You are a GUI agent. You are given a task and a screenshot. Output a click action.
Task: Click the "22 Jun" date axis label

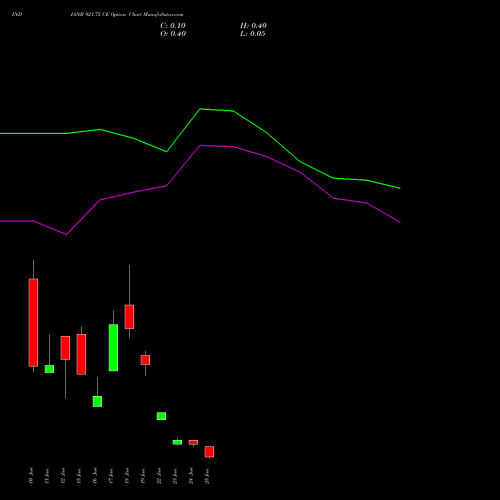point(159,476)
